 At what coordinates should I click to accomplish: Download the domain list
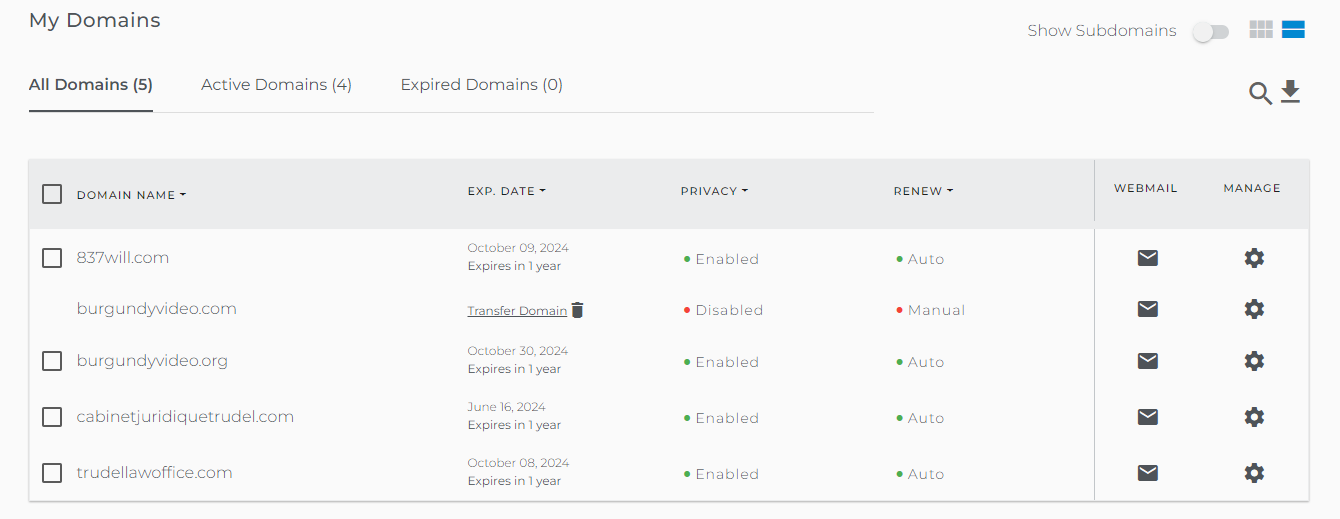1291,93
